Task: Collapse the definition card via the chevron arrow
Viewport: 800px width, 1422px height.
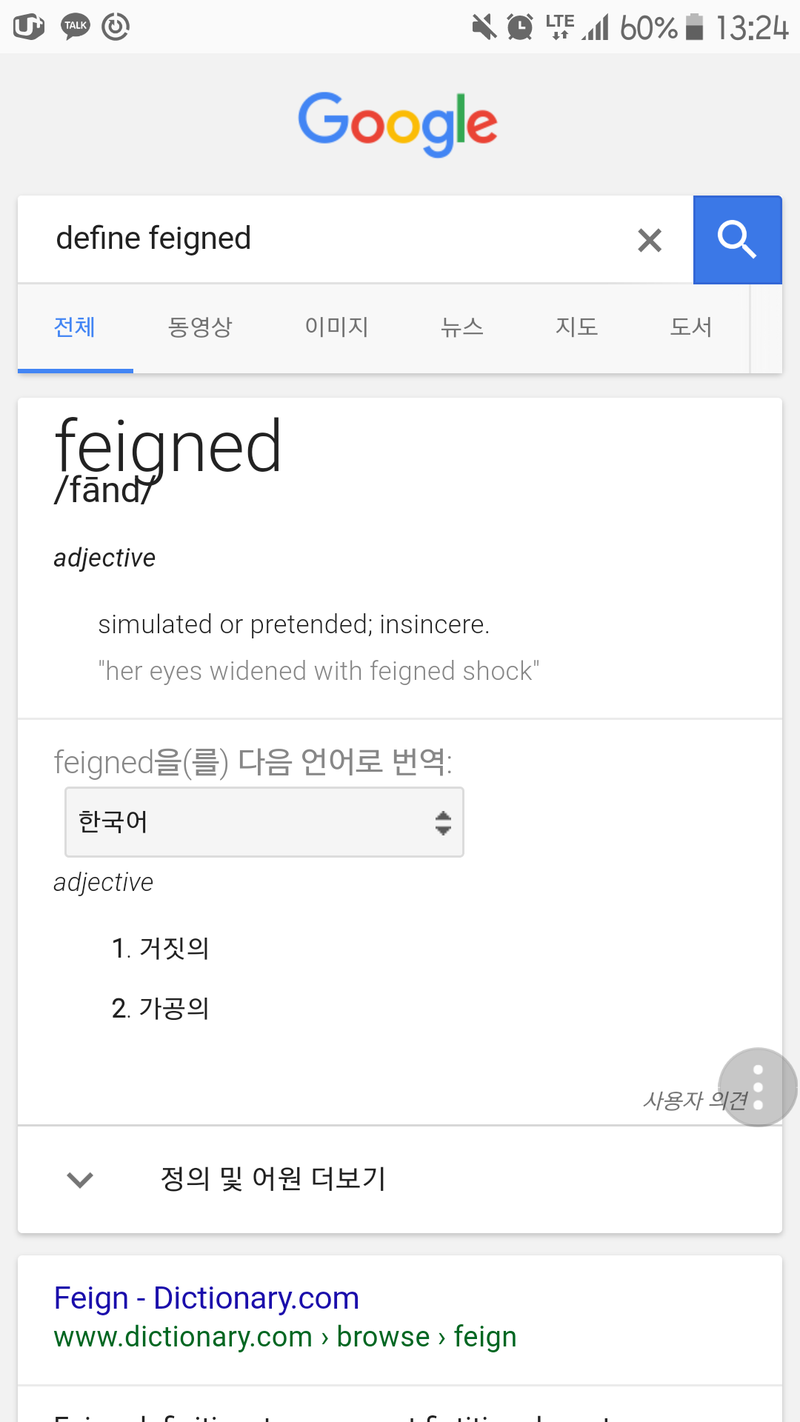Action: pos(79,1179)
